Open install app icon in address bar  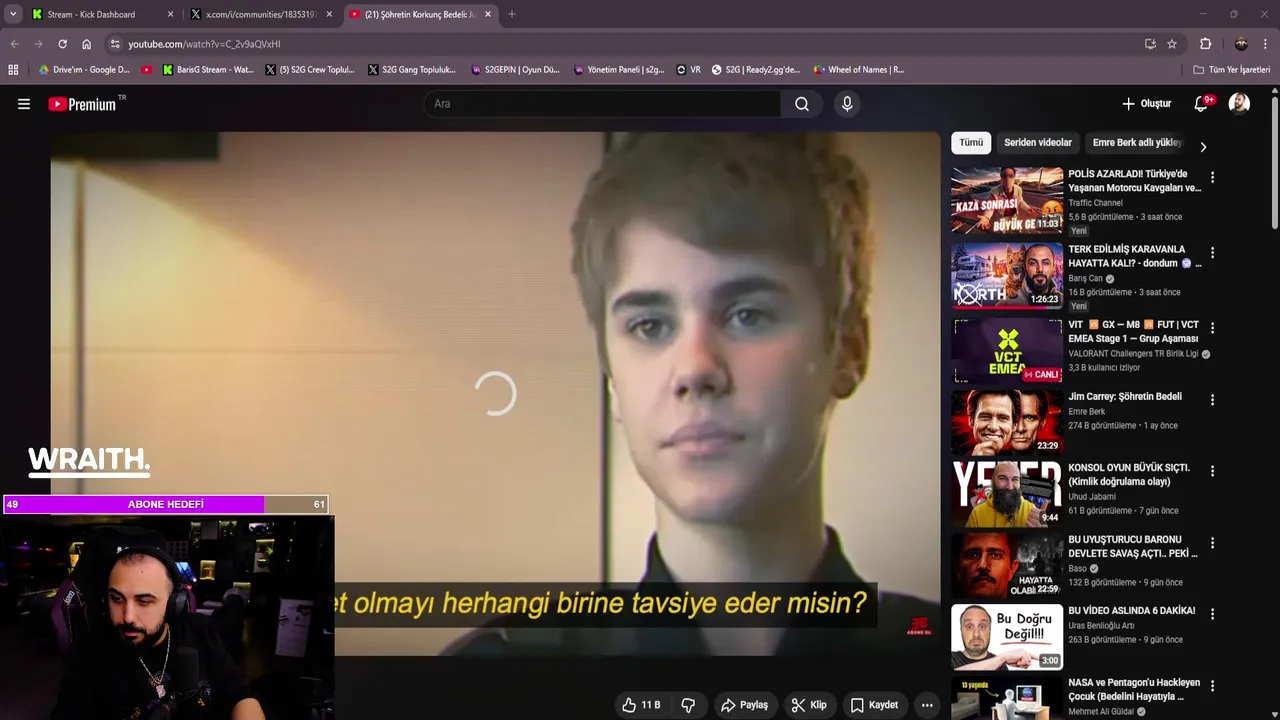tap(1150, 44)
